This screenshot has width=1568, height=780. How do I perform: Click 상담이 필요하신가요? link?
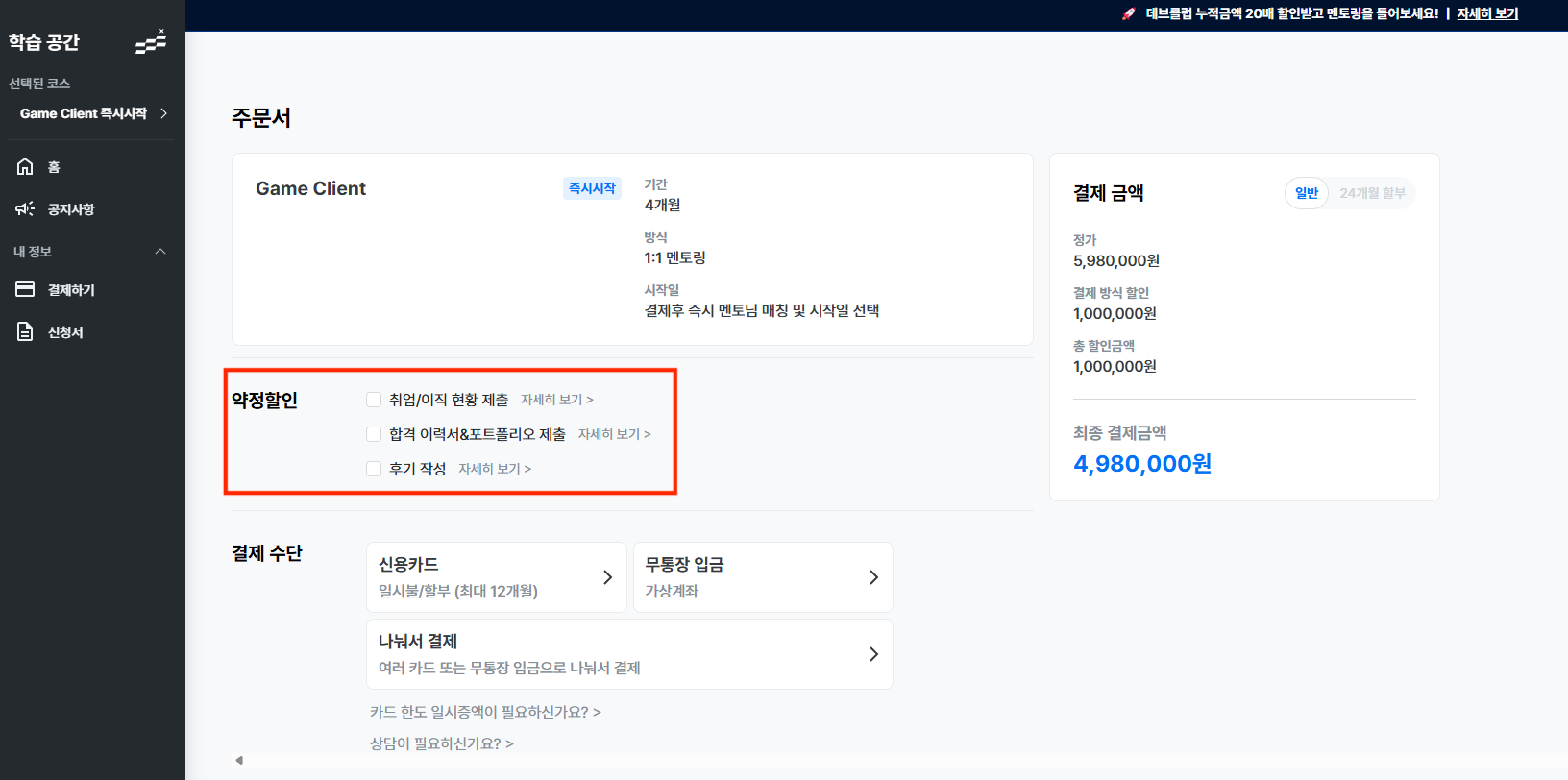(442, 743)
